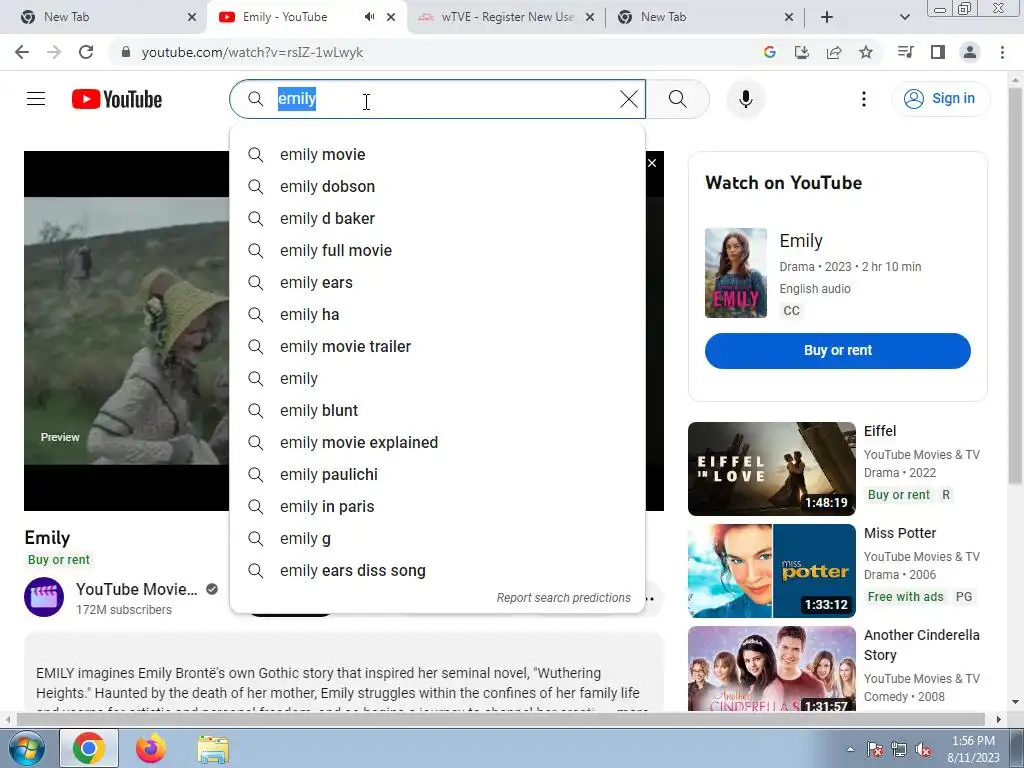
Task: Choose suggestion 'emily ears'
Action: pos(437,283)
